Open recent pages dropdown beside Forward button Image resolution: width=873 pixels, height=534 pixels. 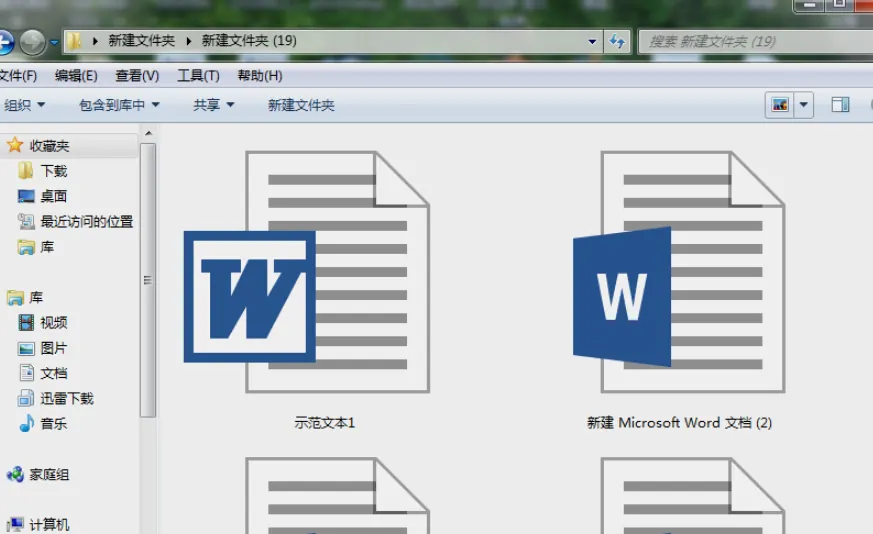(x=54, y=42)
